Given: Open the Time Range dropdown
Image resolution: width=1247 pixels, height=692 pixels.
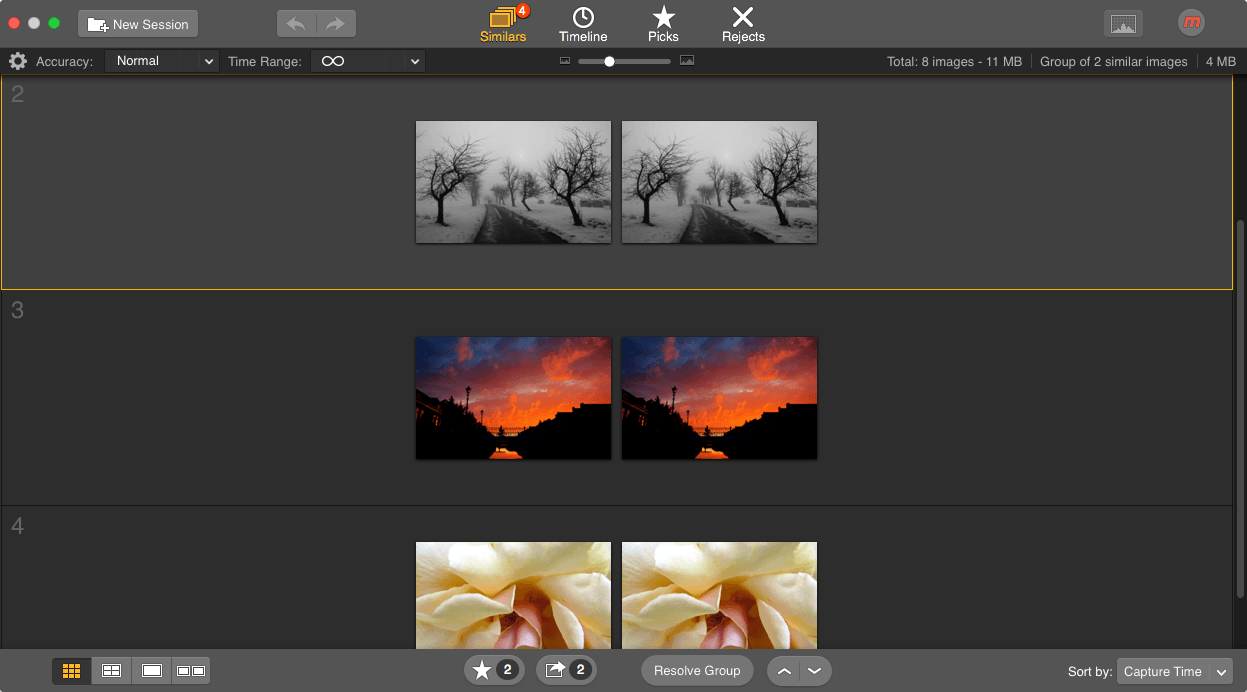Looking at the screenshot, I should click(x=368, y=61).
